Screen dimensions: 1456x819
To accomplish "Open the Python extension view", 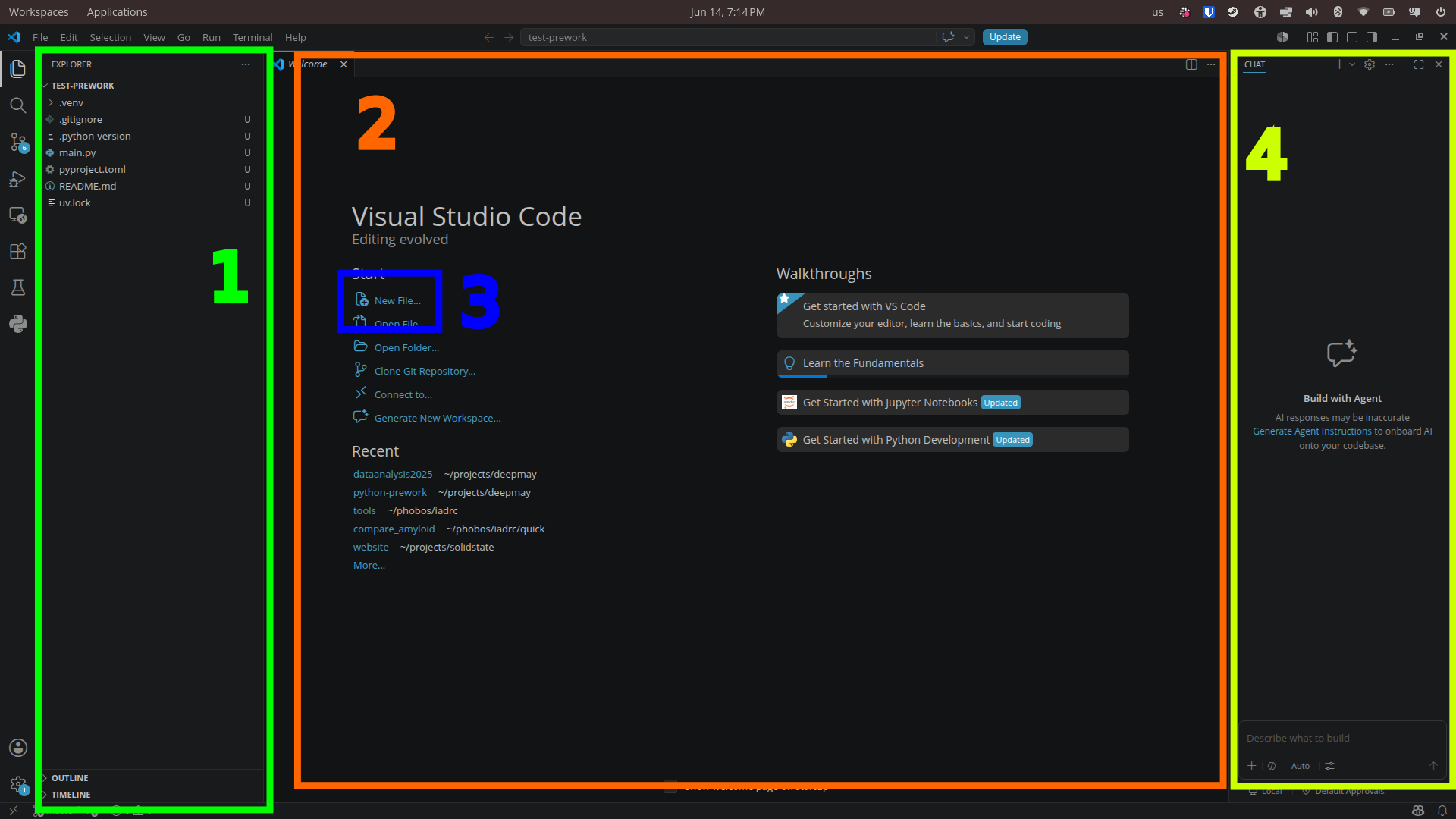I will [17, 324].
